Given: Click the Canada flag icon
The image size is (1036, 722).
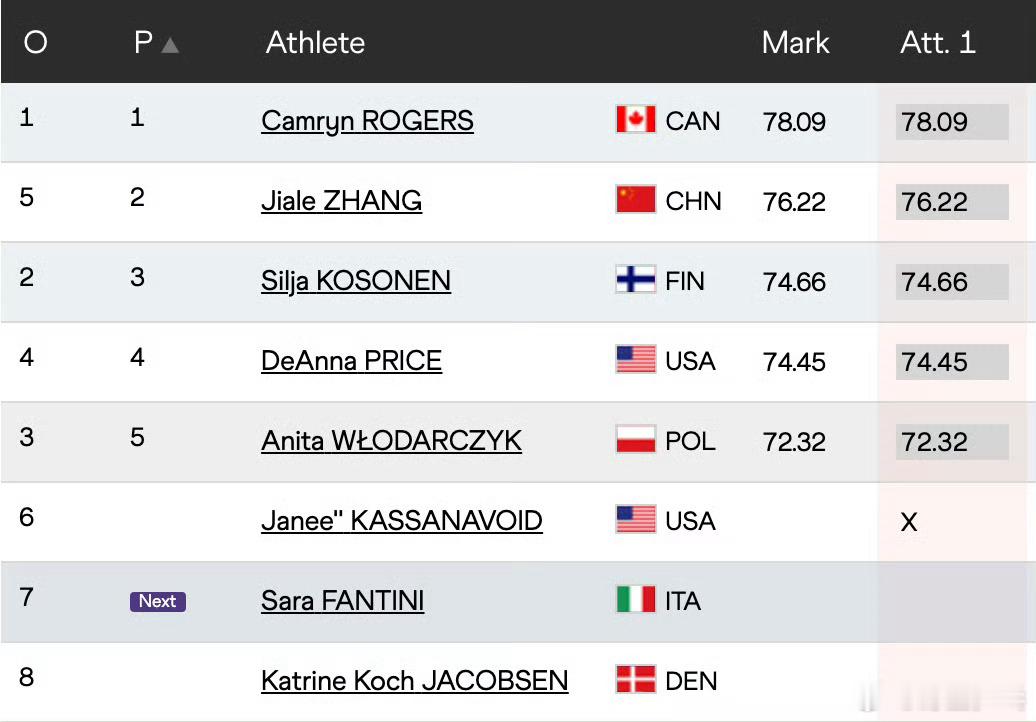Looking at the screenshot, I should (x=636, y=120).
